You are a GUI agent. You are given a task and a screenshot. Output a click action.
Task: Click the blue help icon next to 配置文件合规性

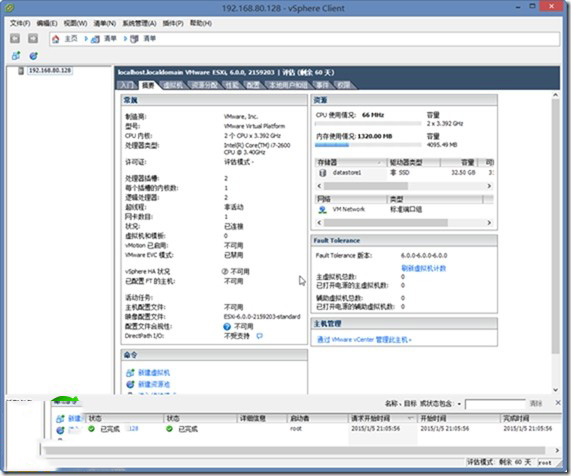(x=227, y=327)
